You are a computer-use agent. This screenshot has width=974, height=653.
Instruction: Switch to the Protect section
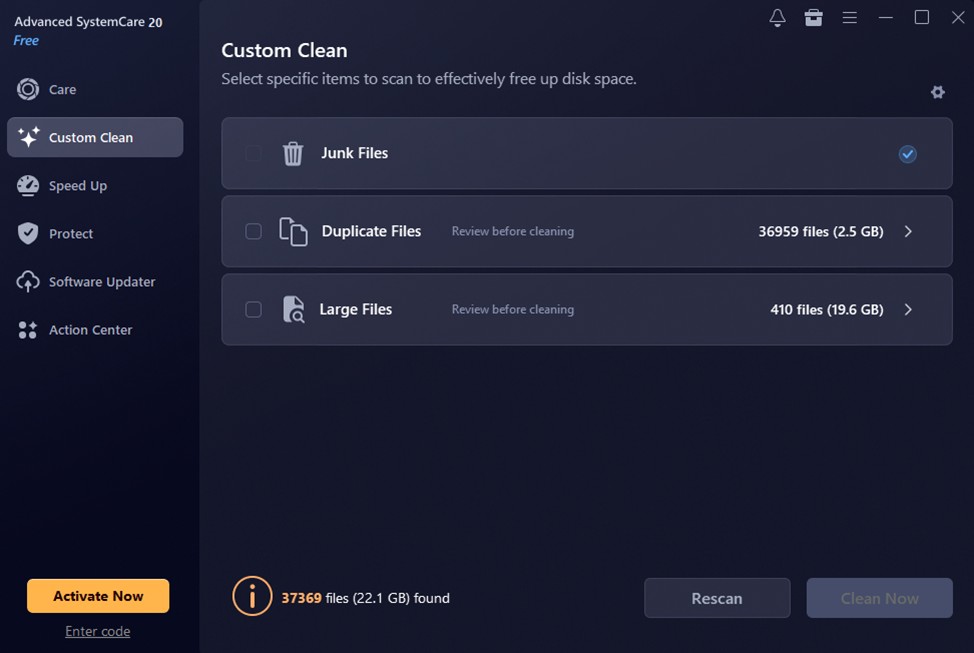coord(95,234)
